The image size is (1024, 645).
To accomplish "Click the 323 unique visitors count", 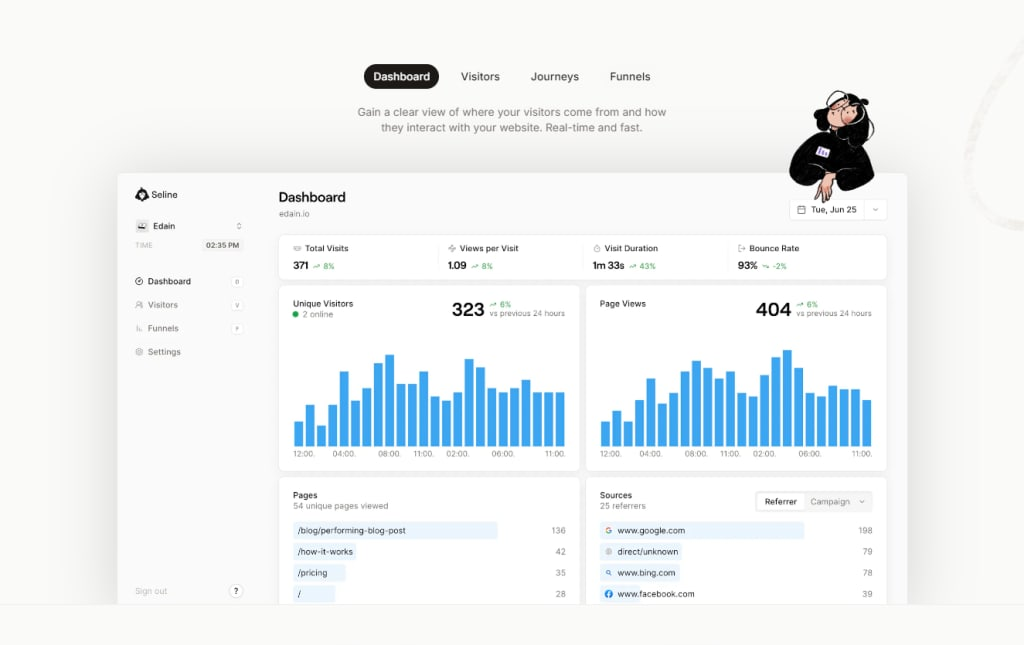I will coord(468,309).
